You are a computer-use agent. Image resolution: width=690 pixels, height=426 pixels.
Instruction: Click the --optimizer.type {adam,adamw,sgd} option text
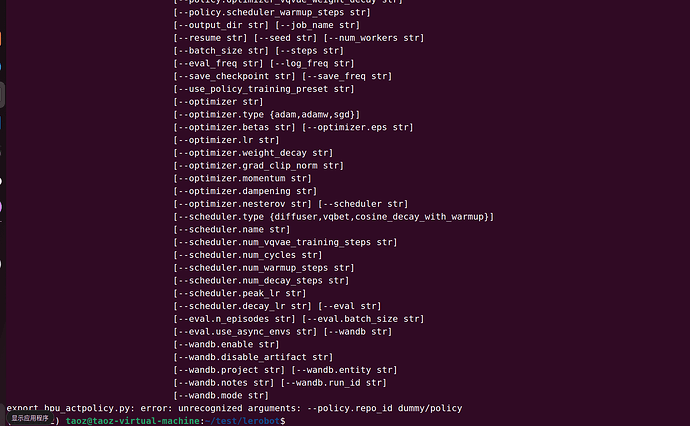267,114
